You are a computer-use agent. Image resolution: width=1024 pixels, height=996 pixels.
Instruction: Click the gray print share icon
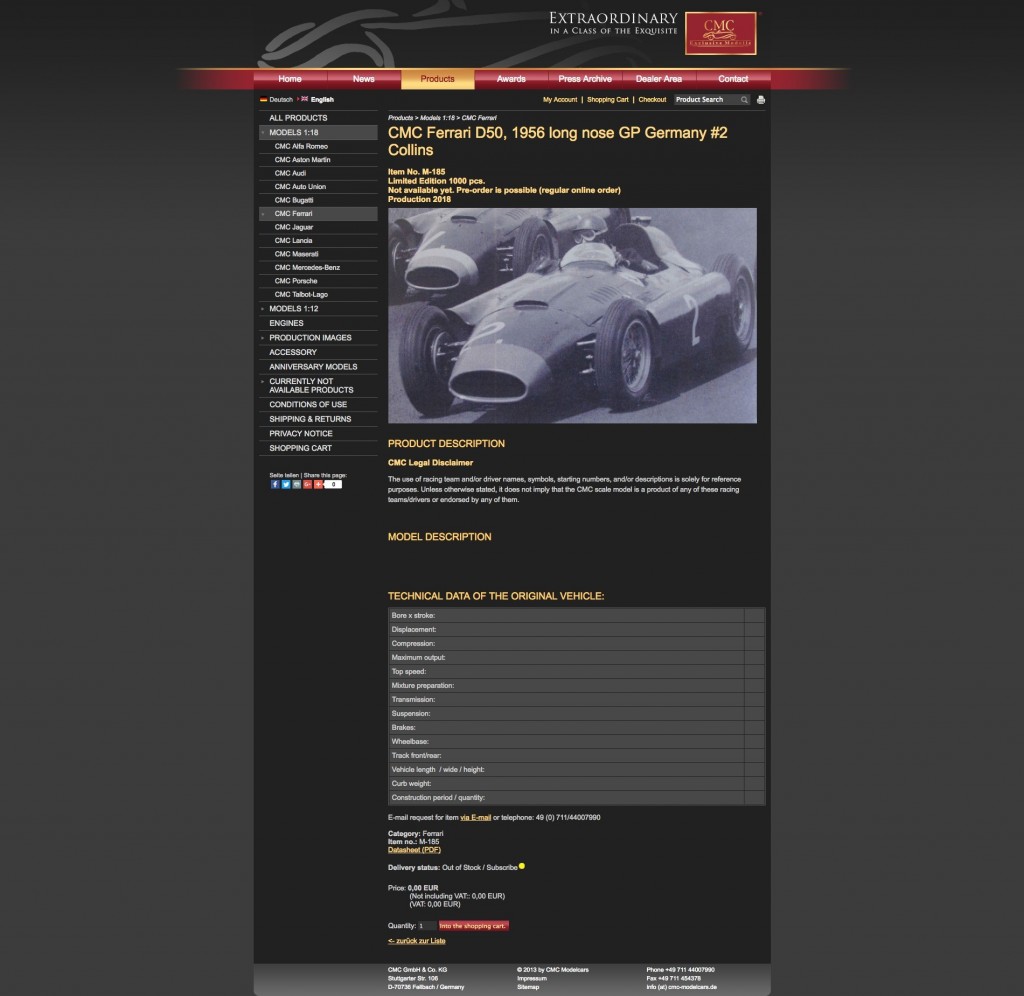(296, 485)
